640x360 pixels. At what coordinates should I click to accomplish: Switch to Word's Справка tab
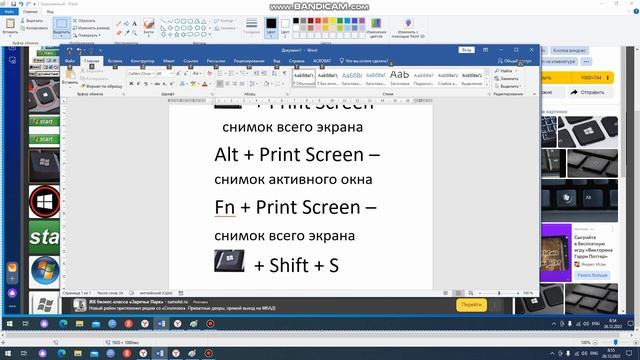297,61
